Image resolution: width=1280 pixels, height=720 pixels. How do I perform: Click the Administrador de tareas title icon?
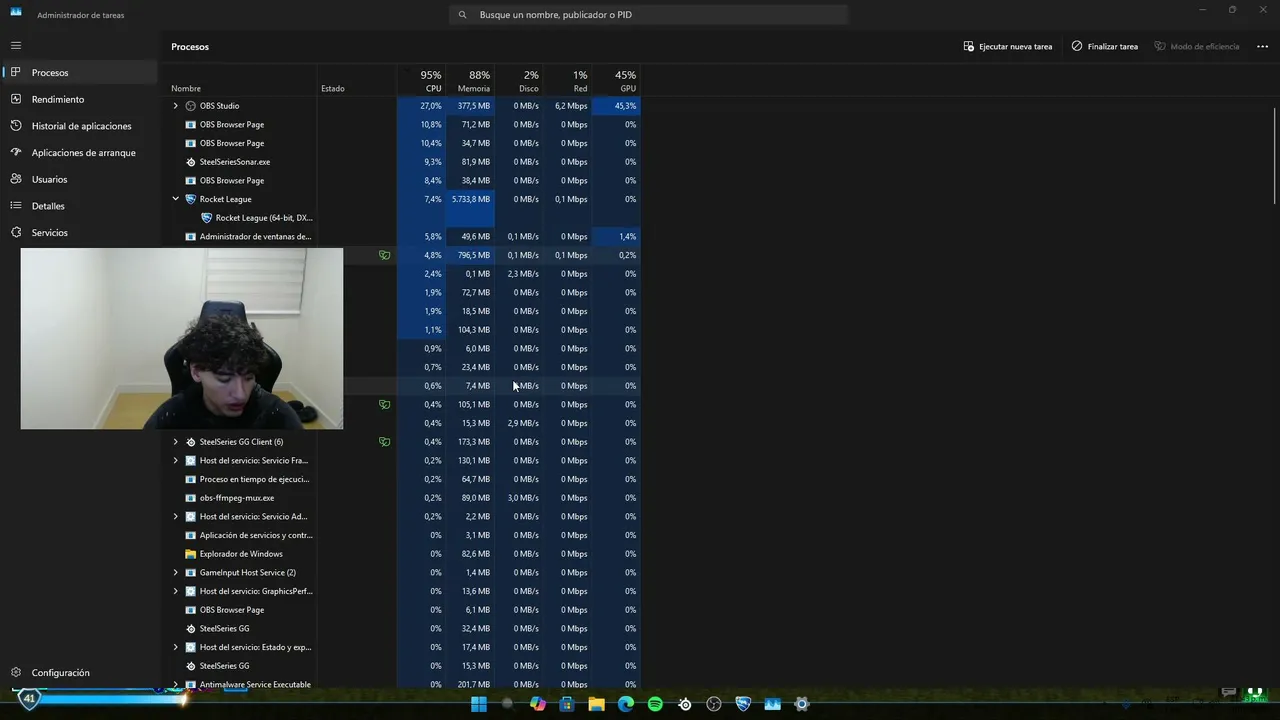(16, 12)
